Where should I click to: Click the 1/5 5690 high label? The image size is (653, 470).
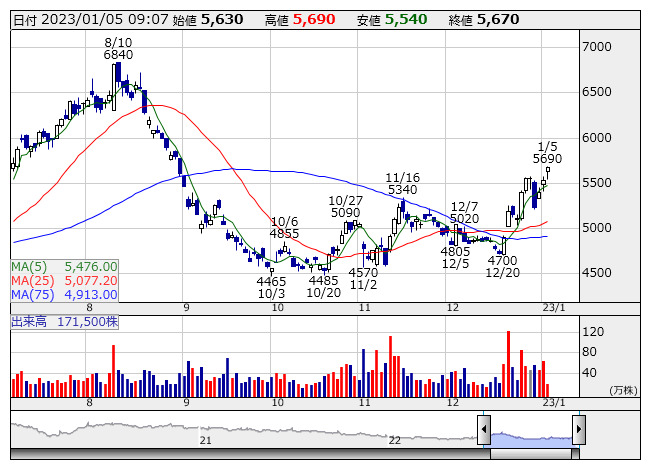[x=547, y=153]
